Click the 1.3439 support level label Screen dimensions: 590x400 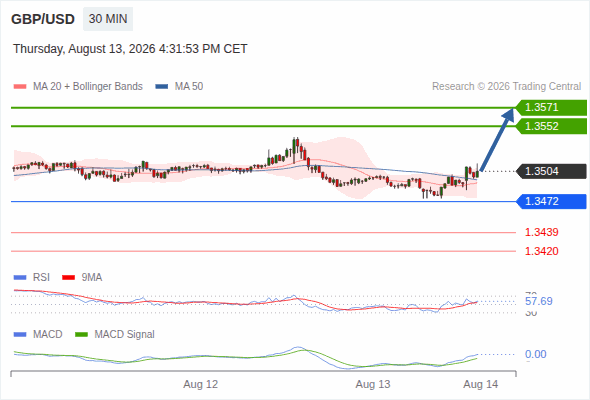[542, 232]
